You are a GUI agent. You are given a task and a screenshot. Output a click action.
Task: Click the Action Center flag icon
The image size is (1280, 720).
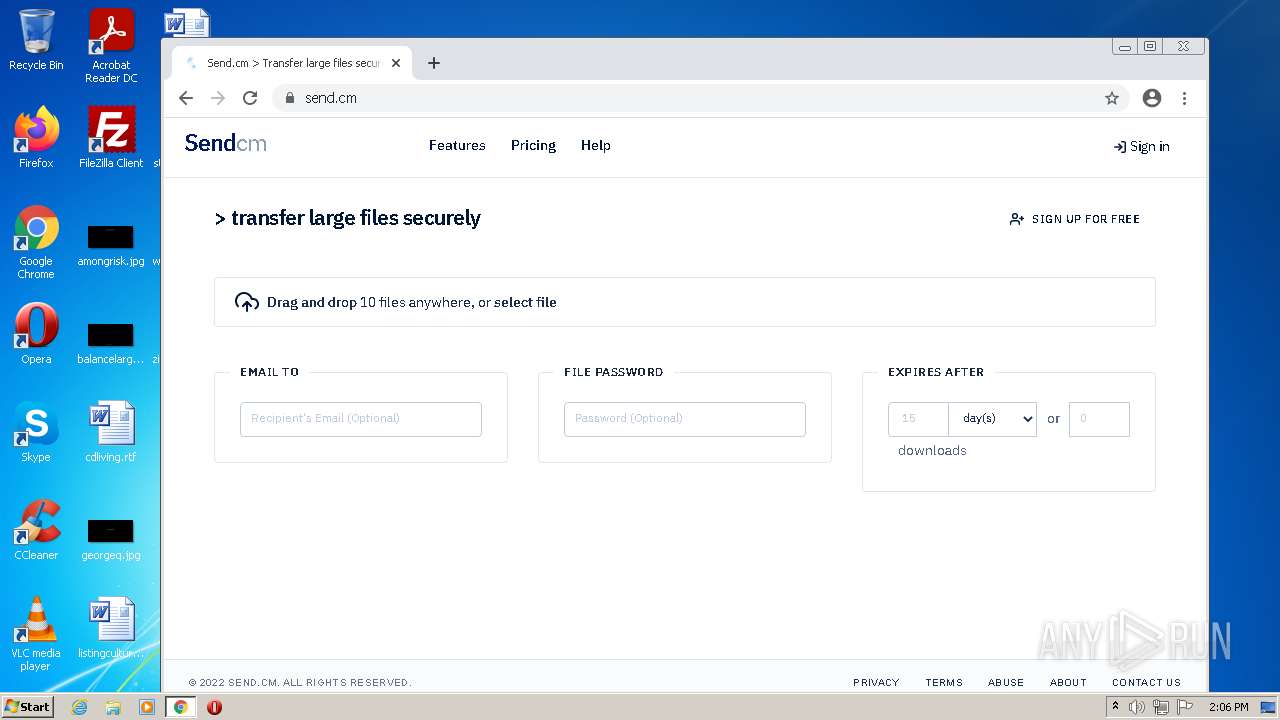[1185, 707]
